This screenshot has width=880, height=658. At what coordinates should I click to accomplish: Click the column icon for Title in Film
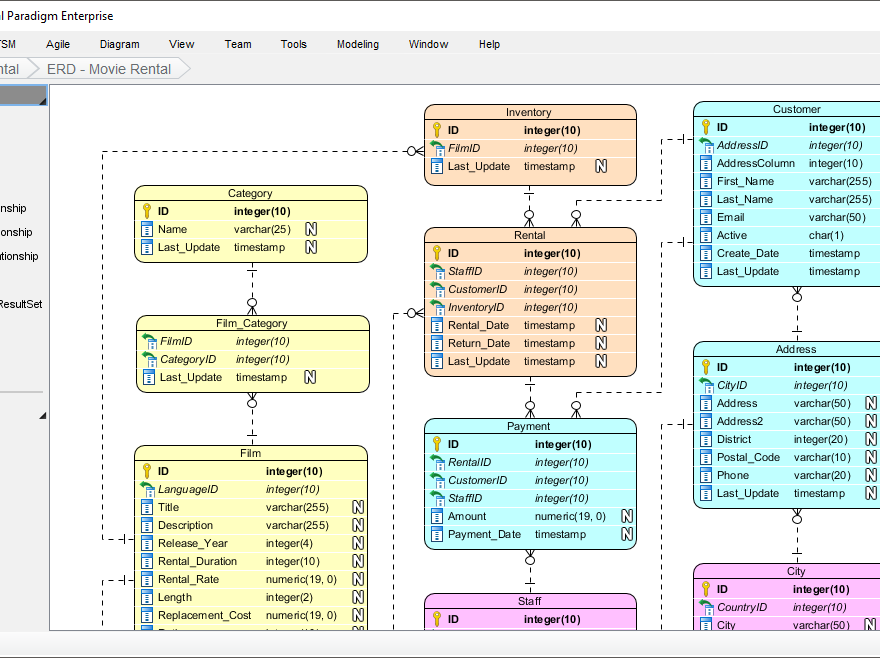[x=147, y=507]
